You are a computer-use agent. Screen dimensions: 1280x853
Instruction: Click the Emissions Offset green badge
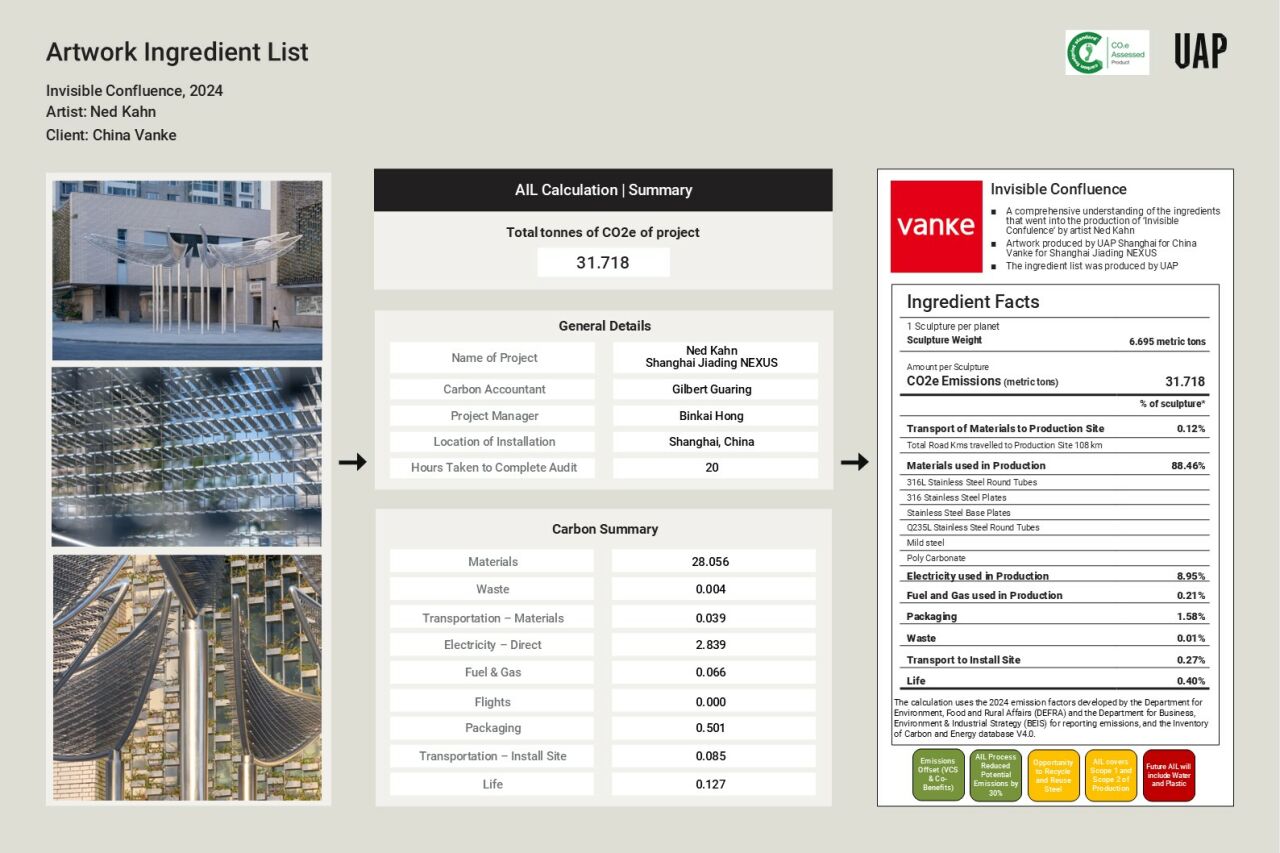point(938,775)
